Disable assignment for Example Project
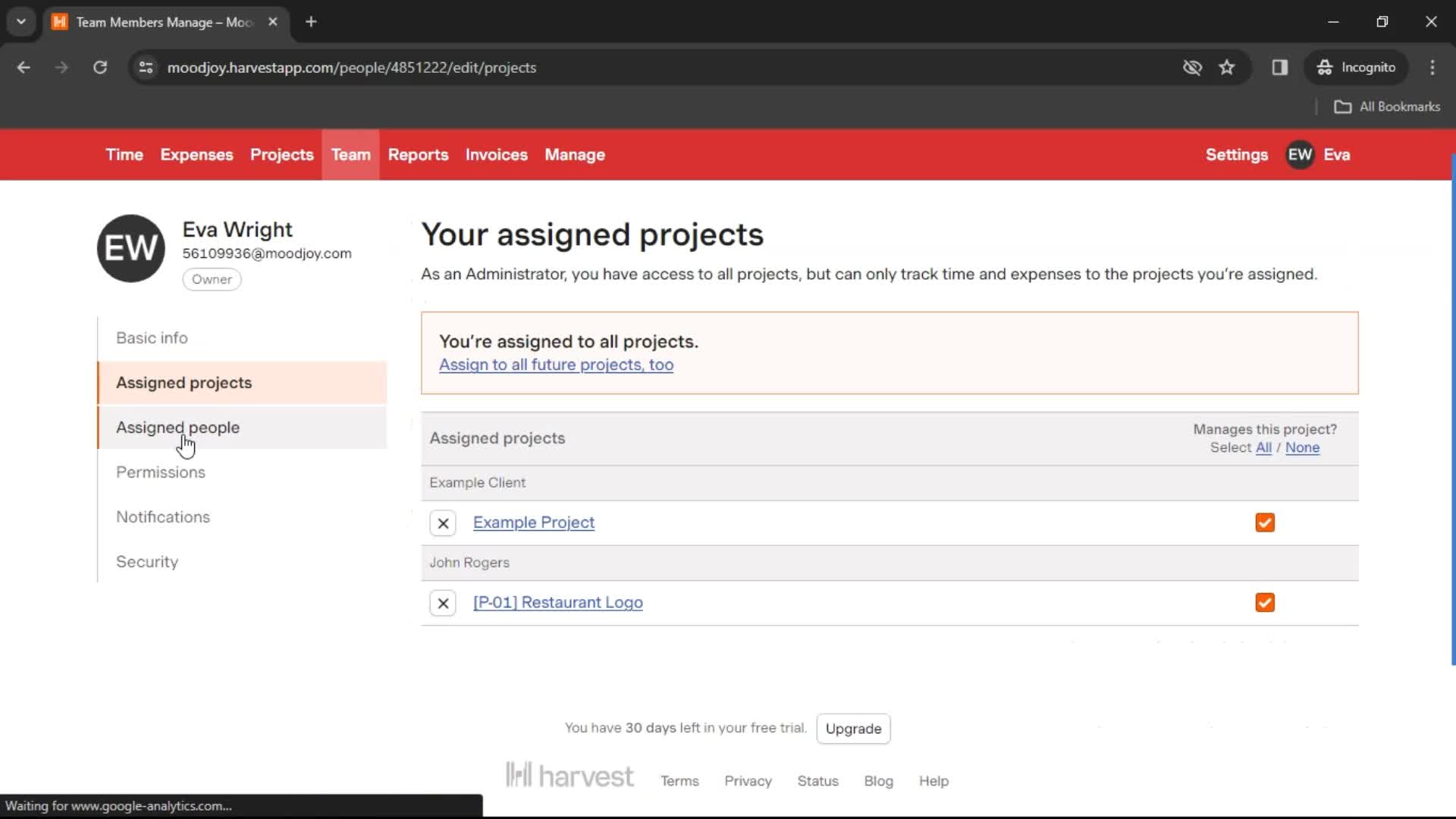This screenshot has height=819, width=1456. pyautogui.click(x=443, y=522)
